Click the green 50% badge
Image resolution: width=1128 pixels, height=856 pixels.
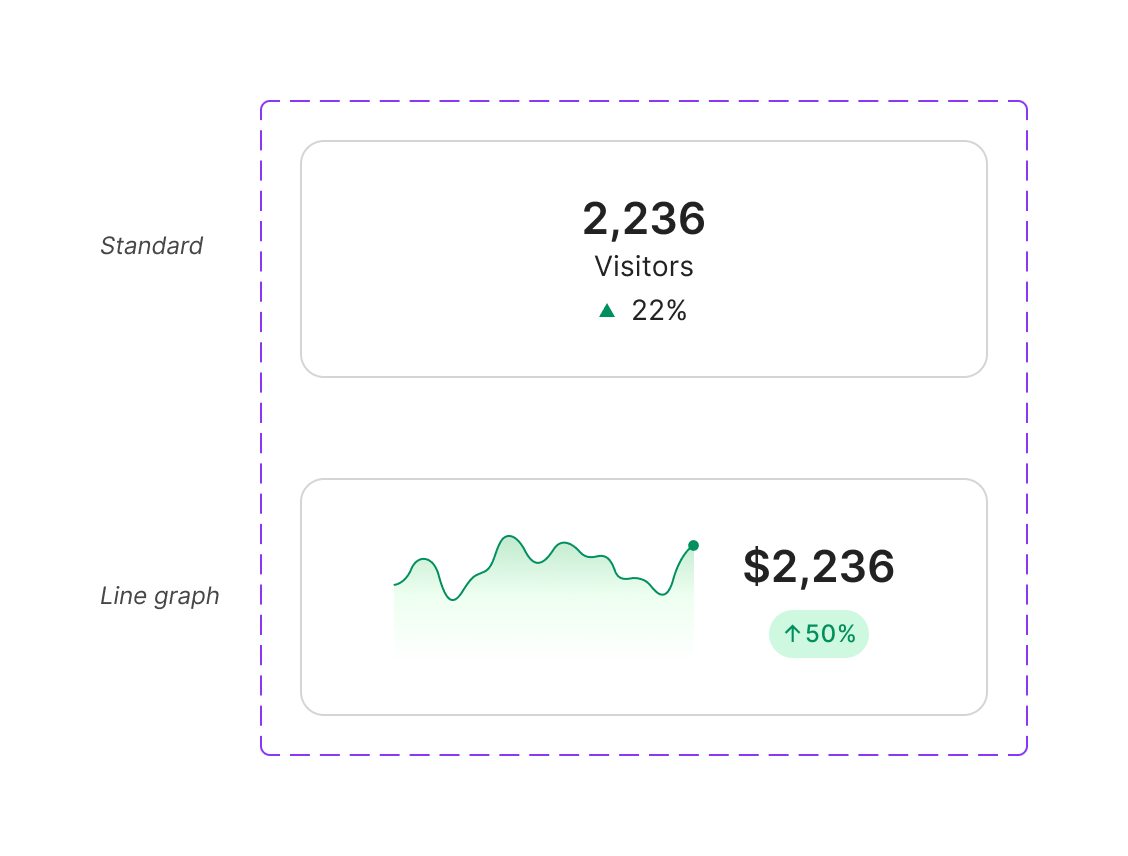(819, 634)
